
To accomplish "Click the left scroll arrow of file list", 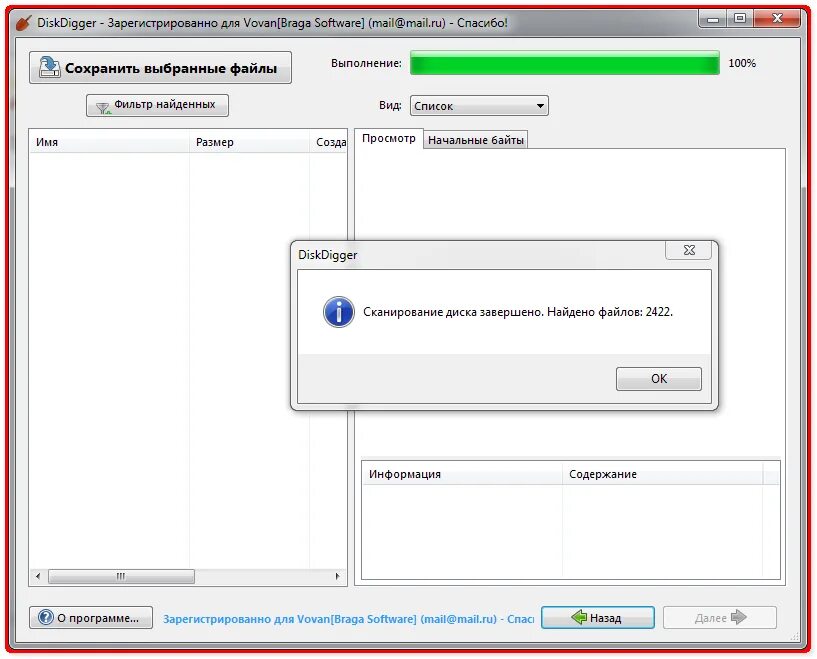I will [x=38, y=576].
